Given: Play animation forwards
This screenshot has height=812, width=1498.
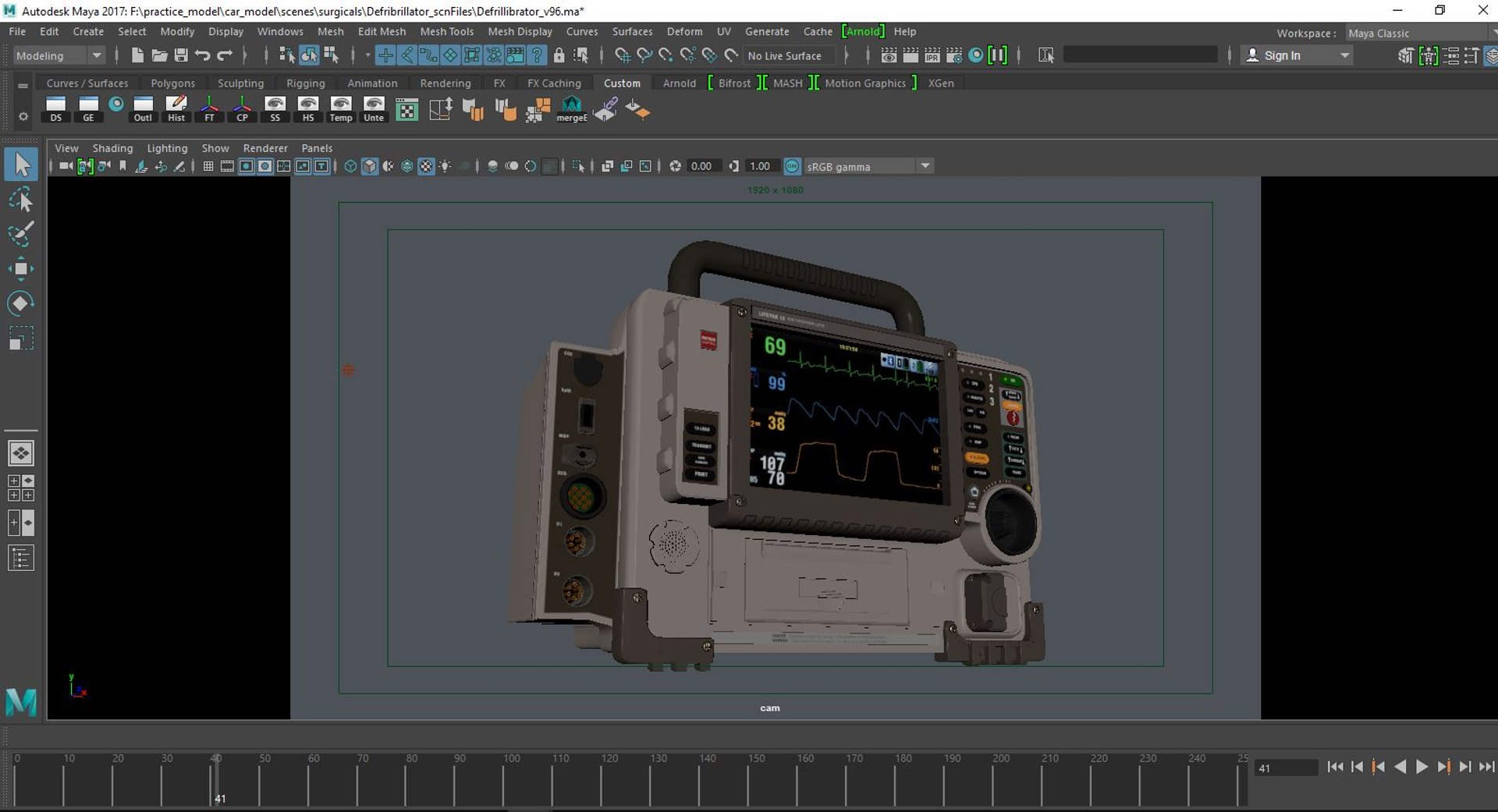Looking at the screenshot, I should pyautogui.click(x=1422, y=767).
